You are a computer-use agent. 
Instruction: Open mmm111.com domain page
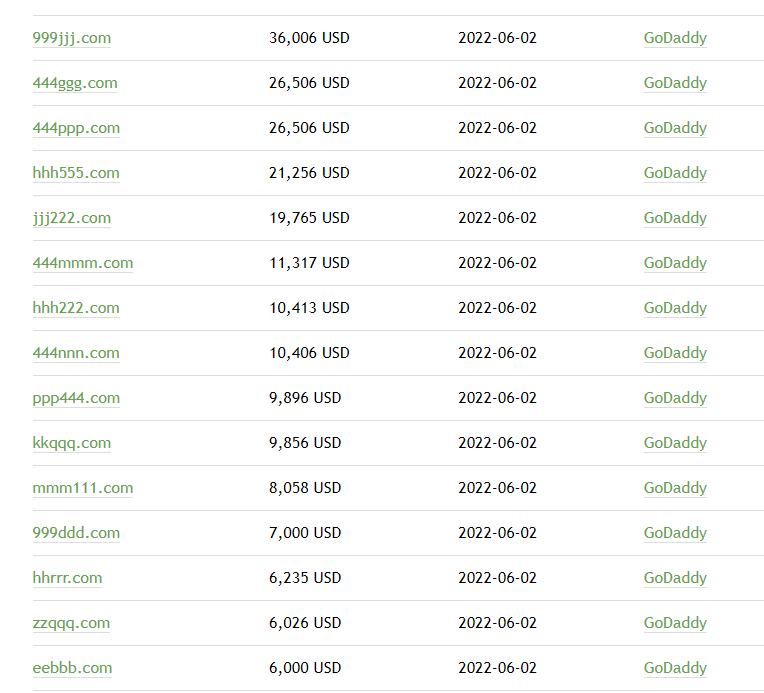pos(82,488)
